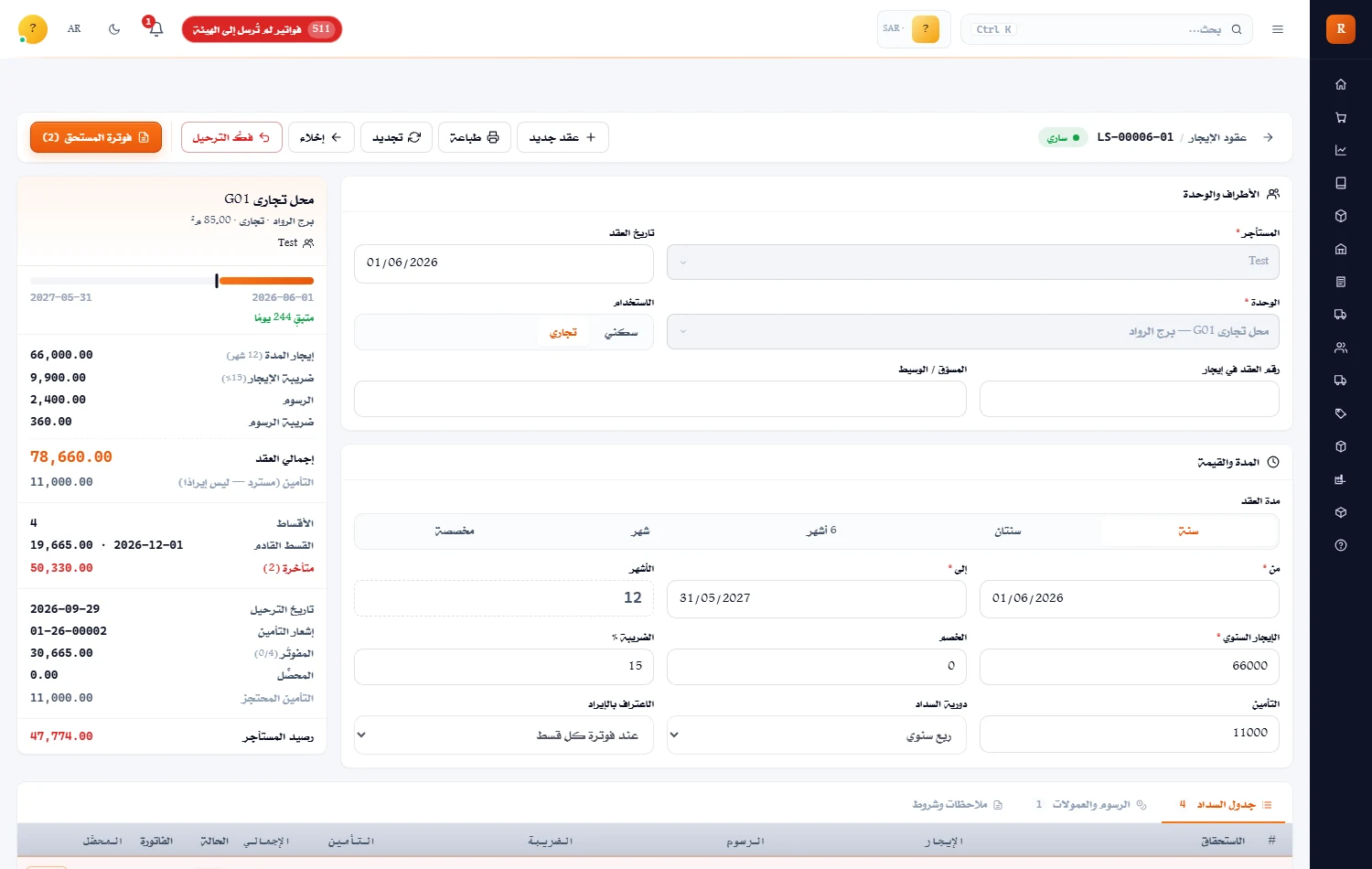Image resolution: width=1372 pixels, height=869 pixels.
Task: Open the notifications bell
Action: [x=155, y=29]
